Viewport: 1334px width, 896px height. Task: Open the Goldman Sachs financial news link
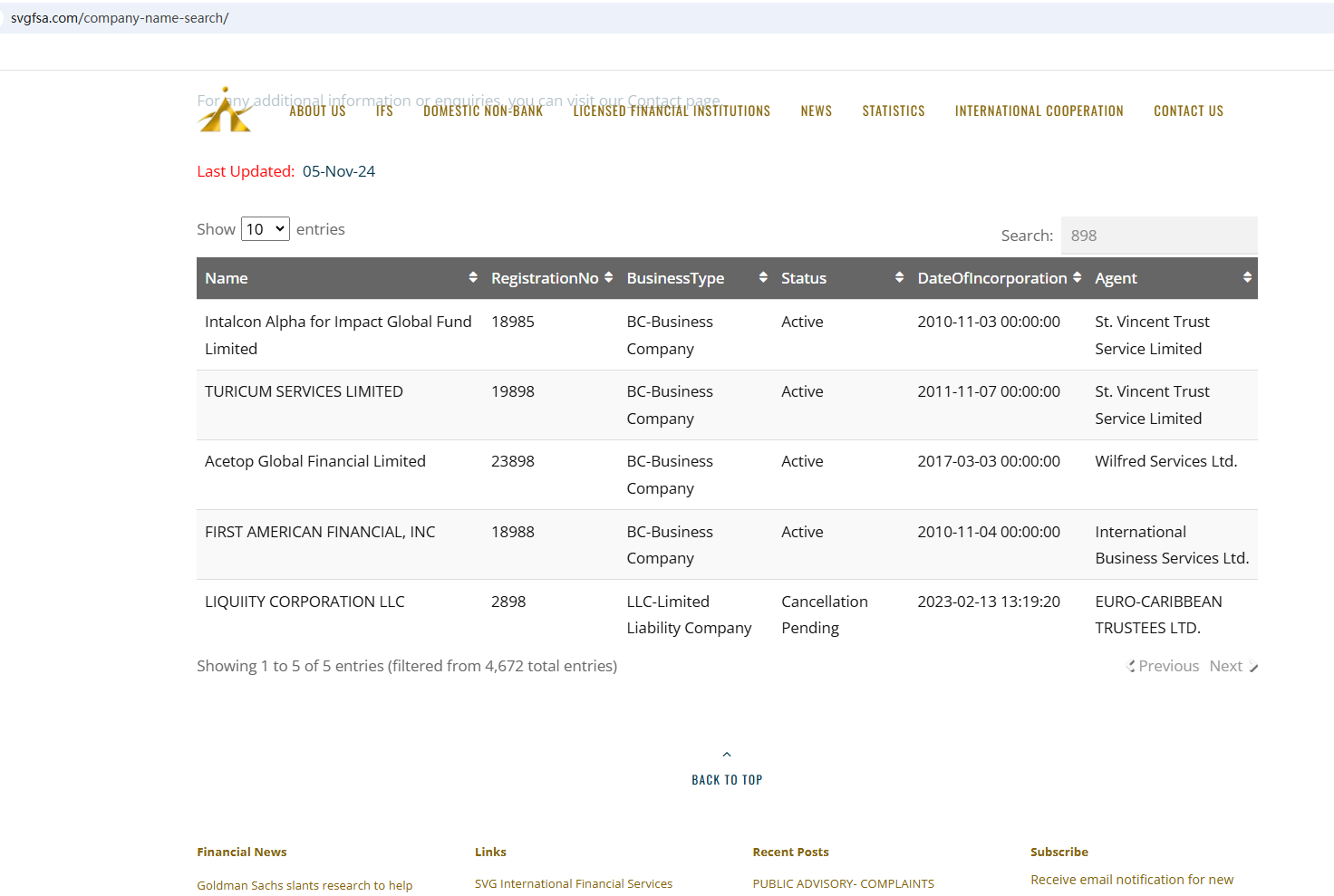304,885
